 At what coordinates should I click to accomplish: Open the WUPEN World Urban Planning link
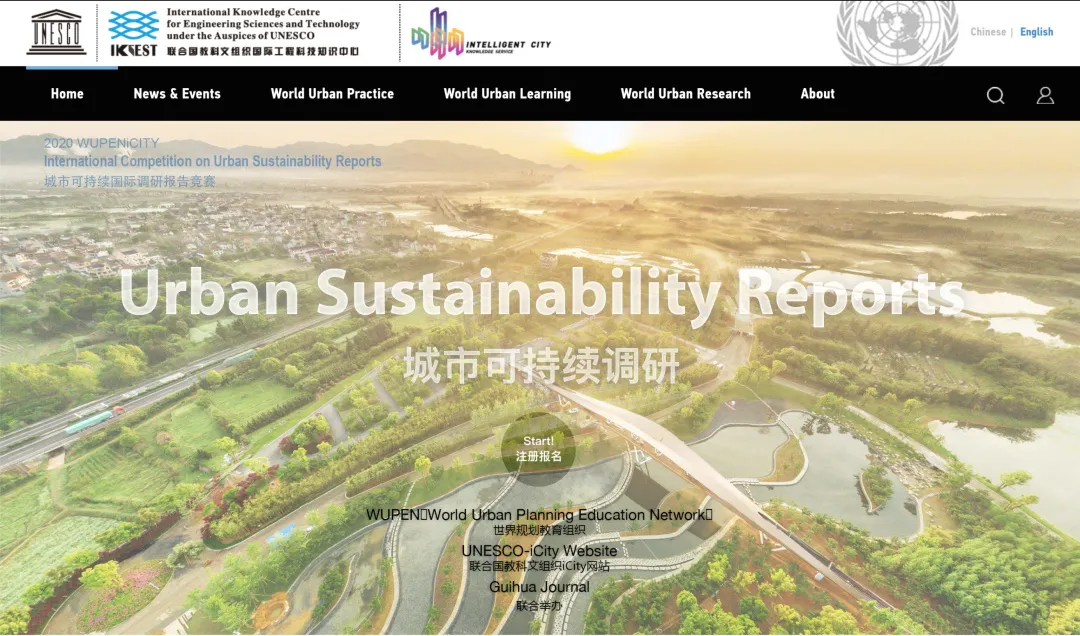539,515
